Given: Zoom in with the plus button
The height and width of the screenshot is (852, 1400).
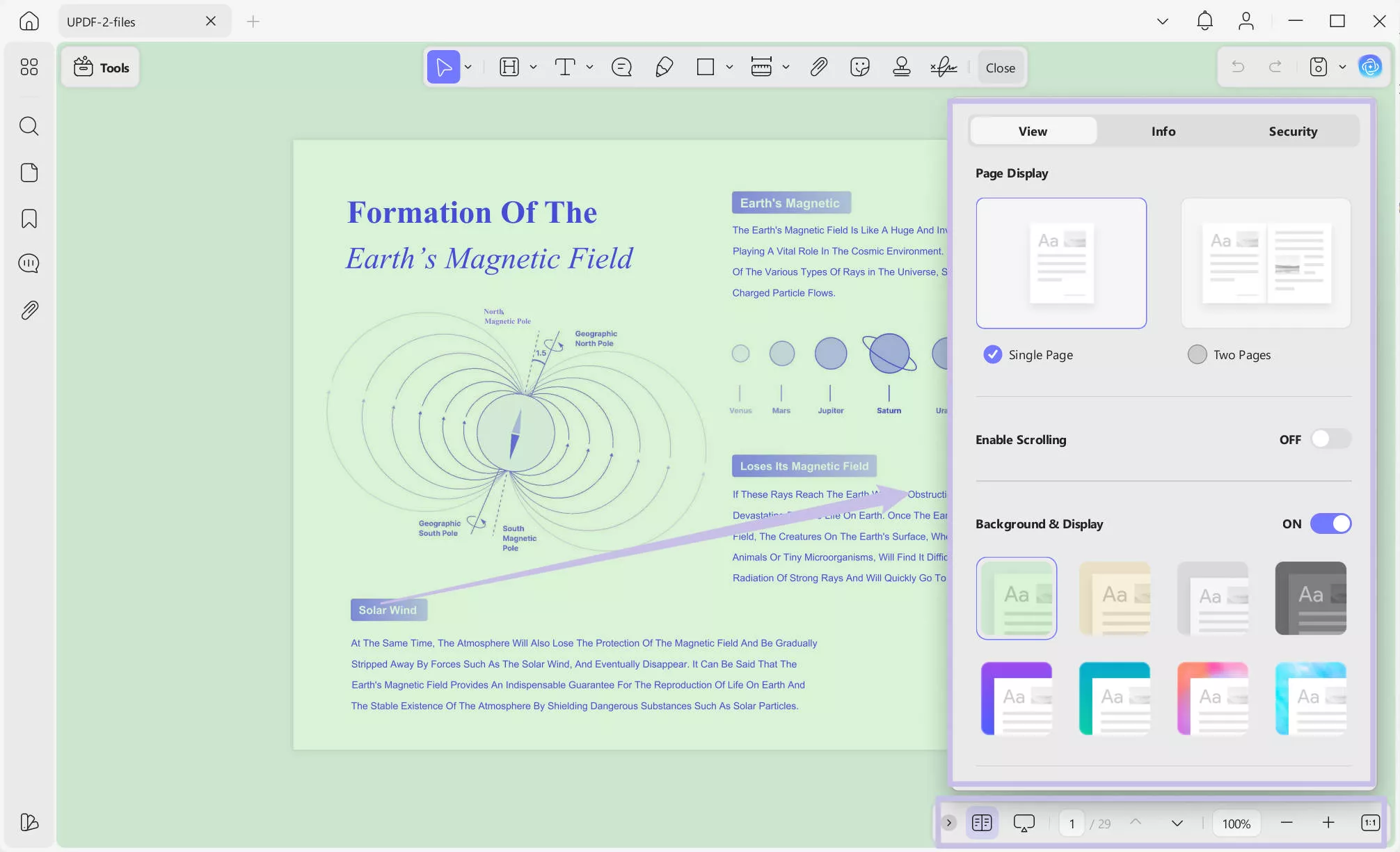Looking at the screenshot, I should pyautogui.click(x=1328, y=823).
